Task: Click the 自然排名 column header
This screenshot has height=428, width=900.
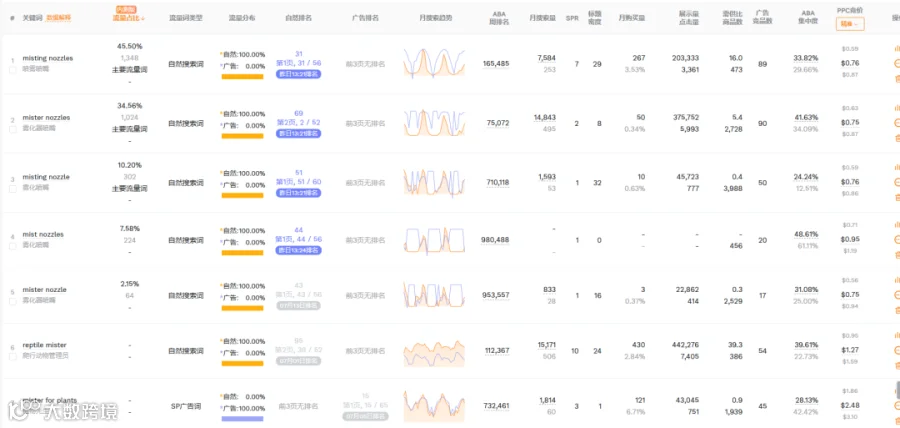Action: click(298, 18)
